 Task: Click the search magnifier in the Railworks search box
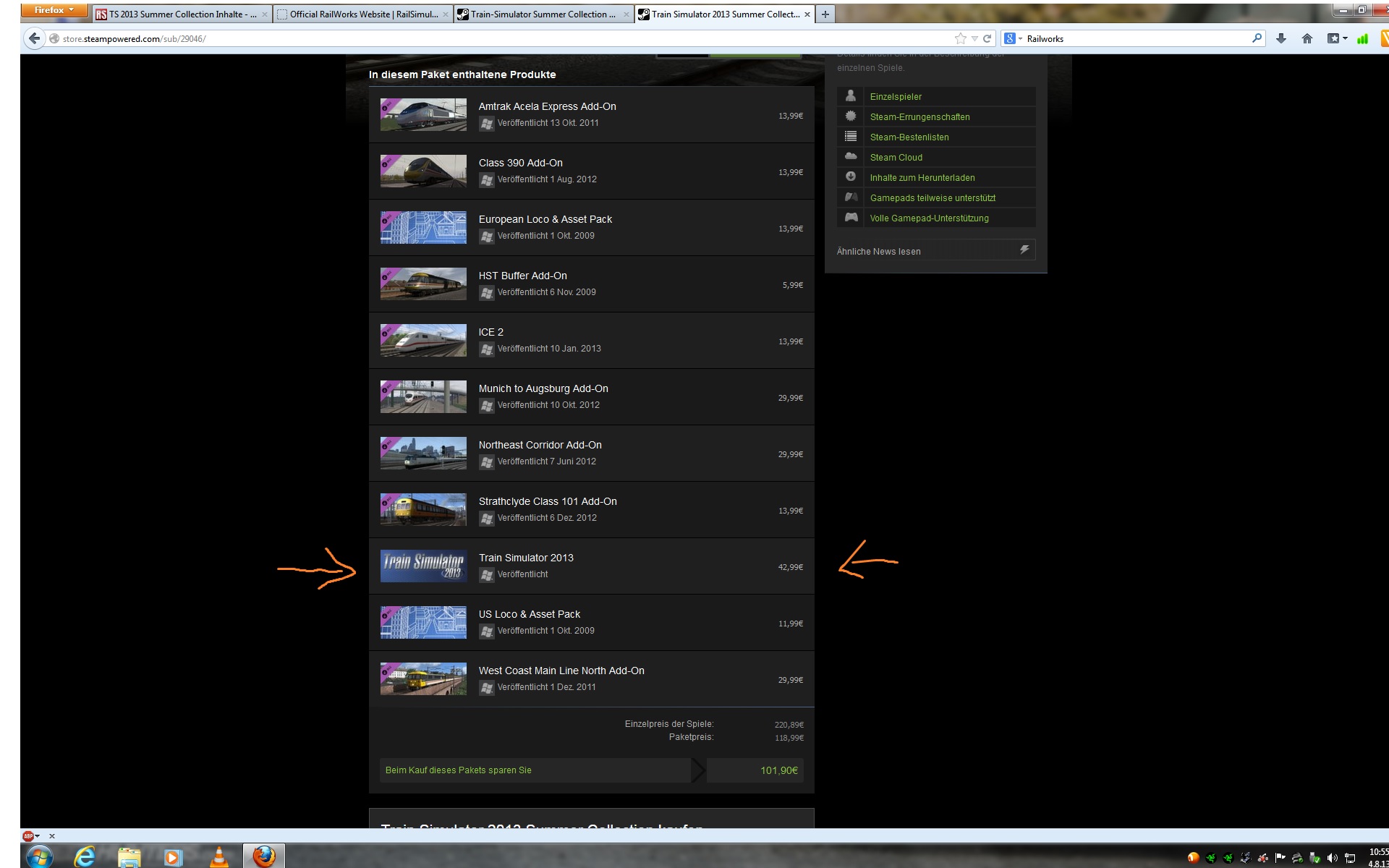point(1257,38)
